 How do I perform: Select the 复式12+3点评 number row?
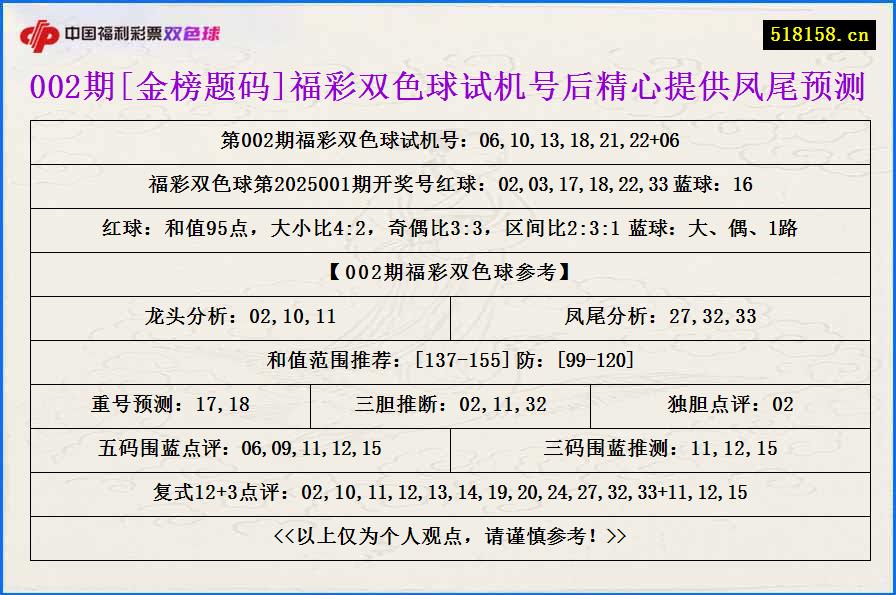point(448,494)
